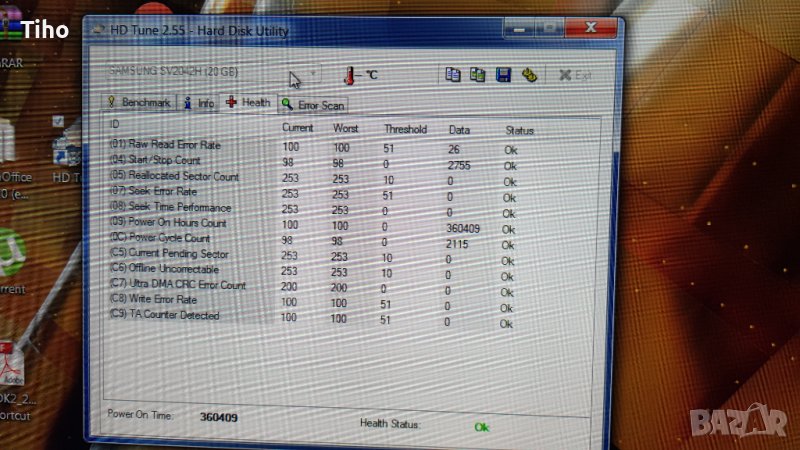
Task: Switch to the Info tab
Action: 200,102
